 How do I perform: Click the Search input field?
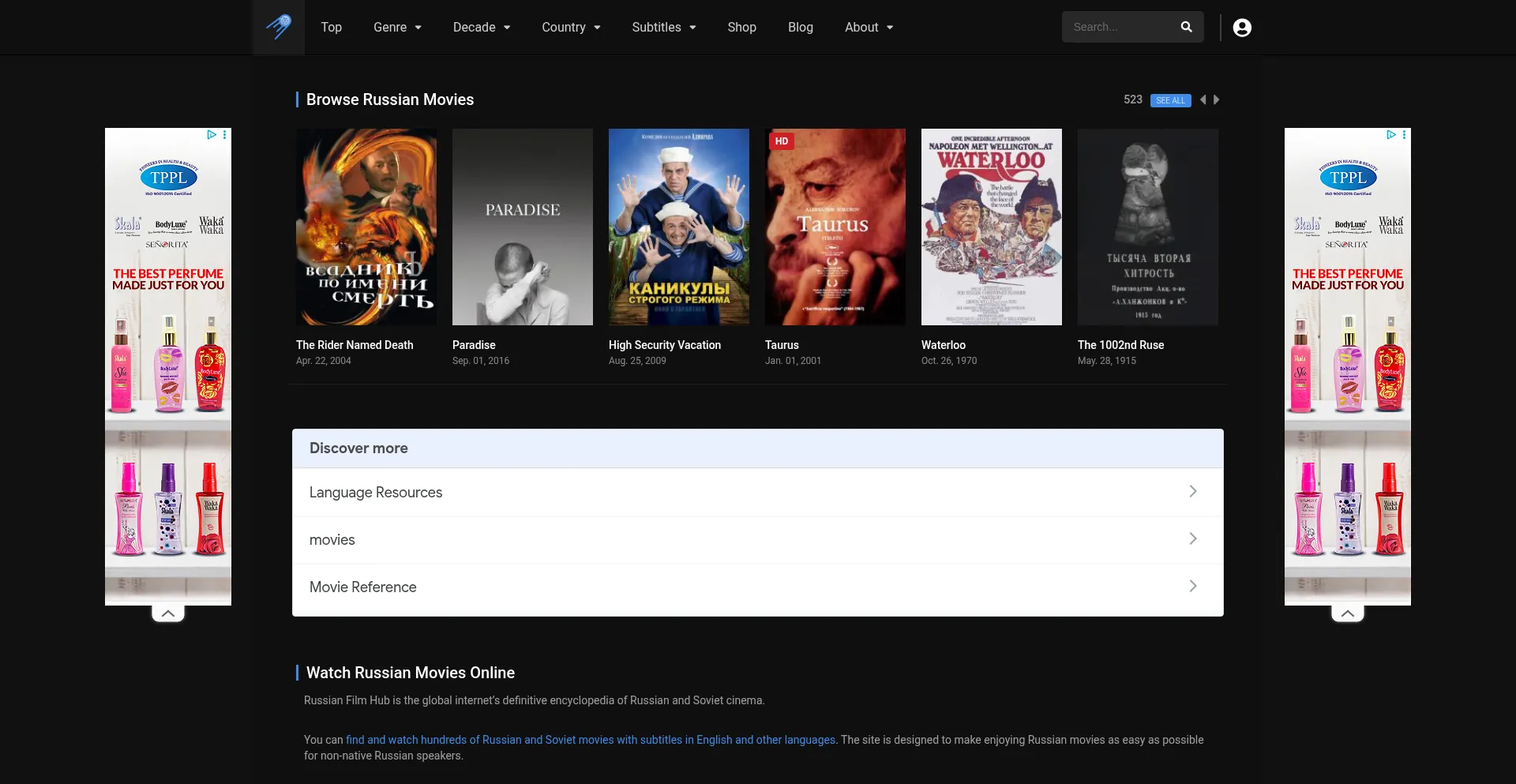tap(1120, 27)
